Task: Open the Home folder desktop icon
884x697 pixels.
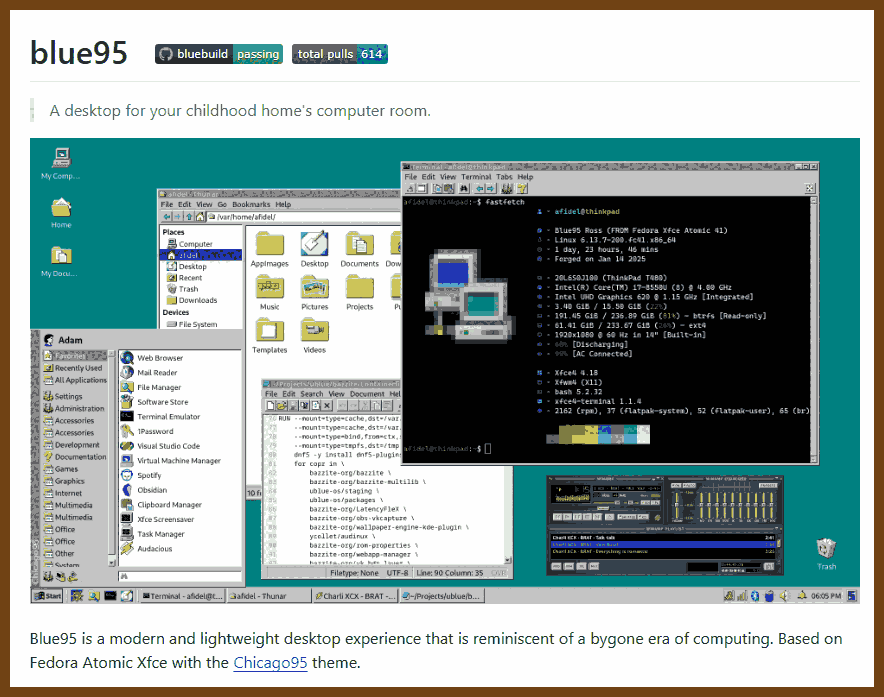Action: click(61, 213)
